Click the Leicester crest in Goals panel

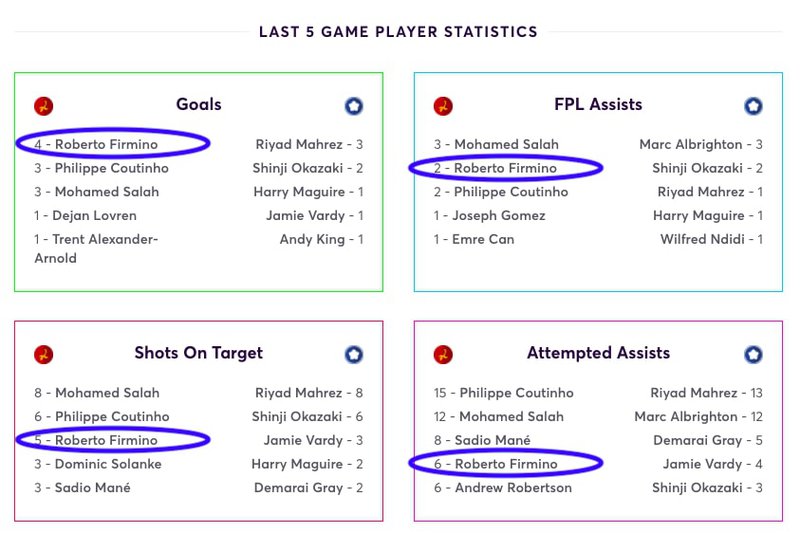[354, 106]
